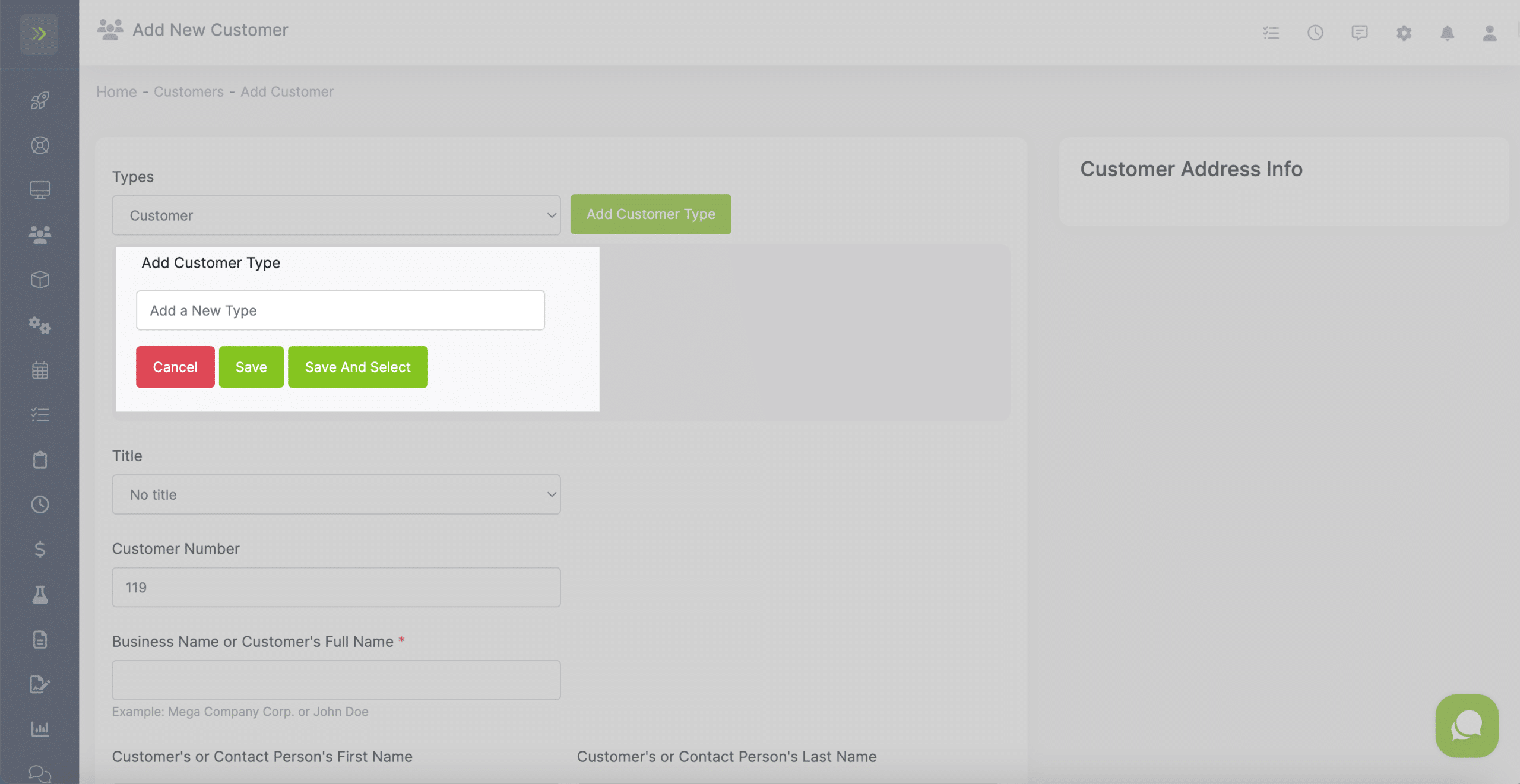This screenshot has width=1520, height=784.
Task: Open the bar chart reports icon in sidebar
Action: 40,729
